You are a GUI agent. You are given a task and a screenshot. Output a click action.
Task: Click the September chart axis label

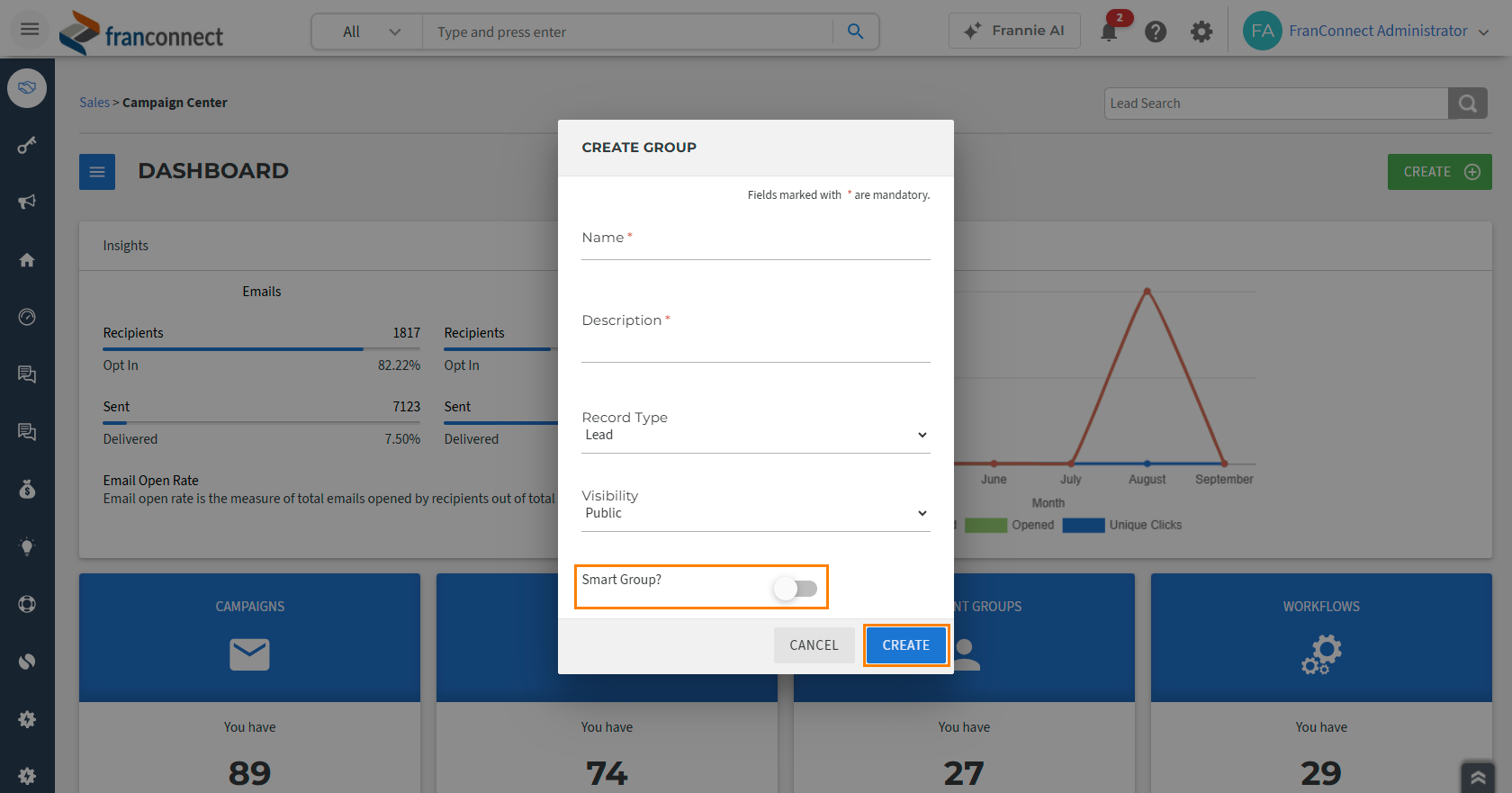pos(1224,480)
